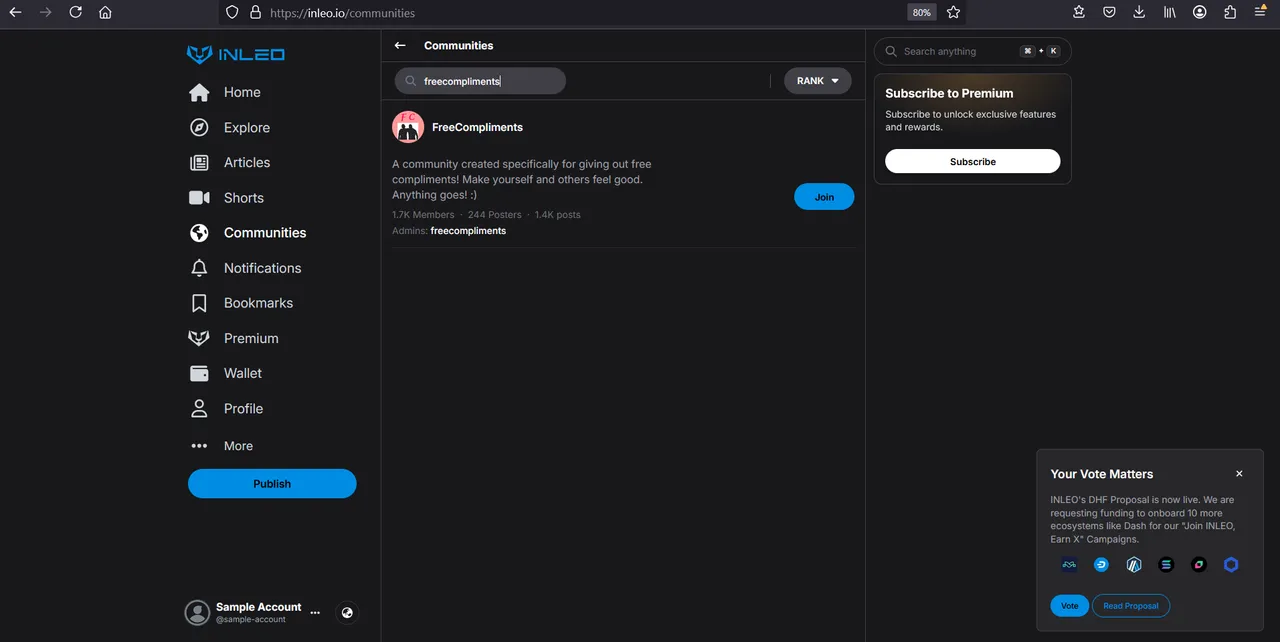This screenshot has height=642, width=1280.
Task: Click the community search magnifier icon
Action: tap(410, 81)
